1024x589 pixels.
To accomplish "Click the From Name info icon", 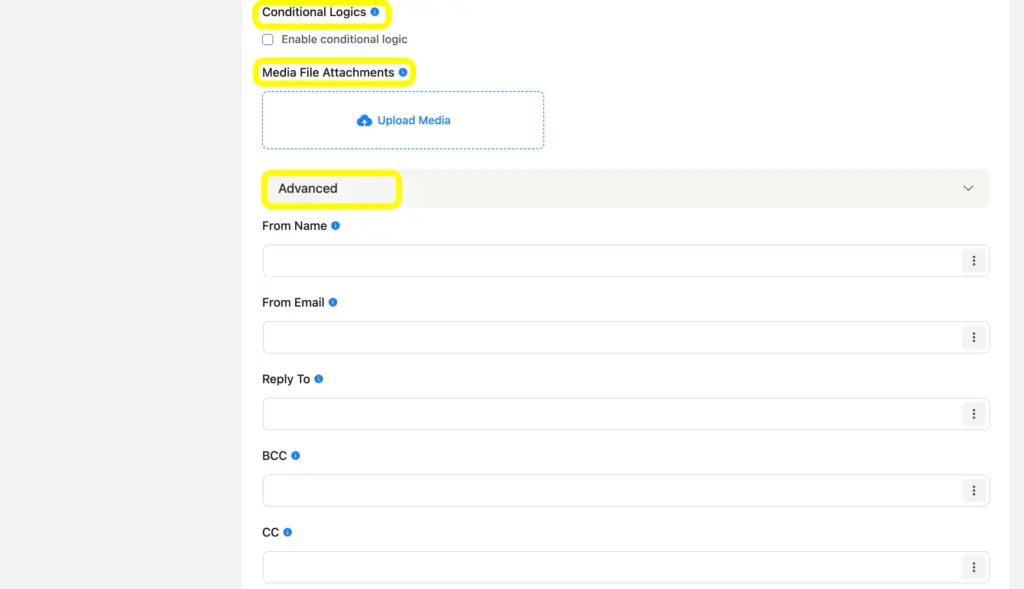I will [336, 226].
